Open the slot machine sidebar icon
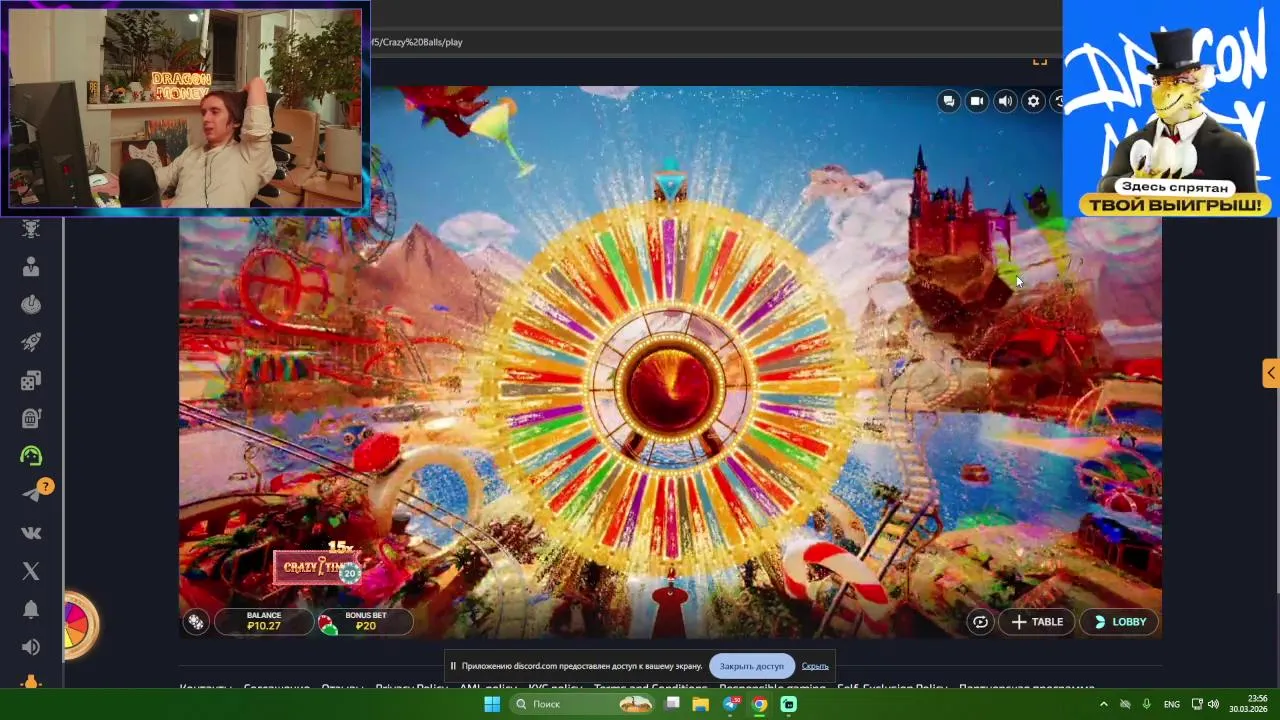1280x720 pixels. tap(31, 418)
